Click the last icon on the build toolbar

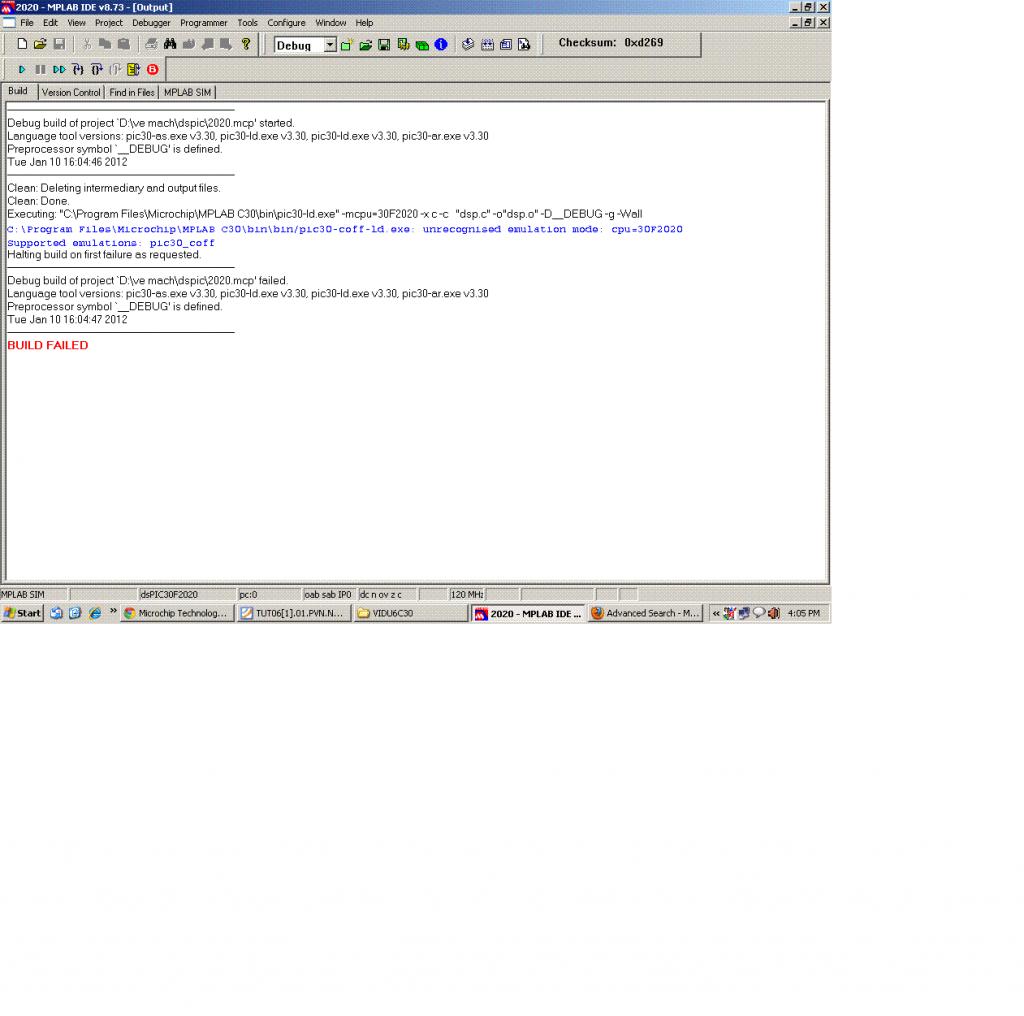[x=524, y=44]
